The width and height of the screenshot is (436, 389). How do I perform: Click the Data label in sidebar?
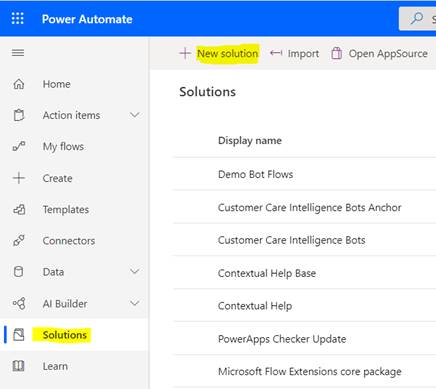[53, 272]
